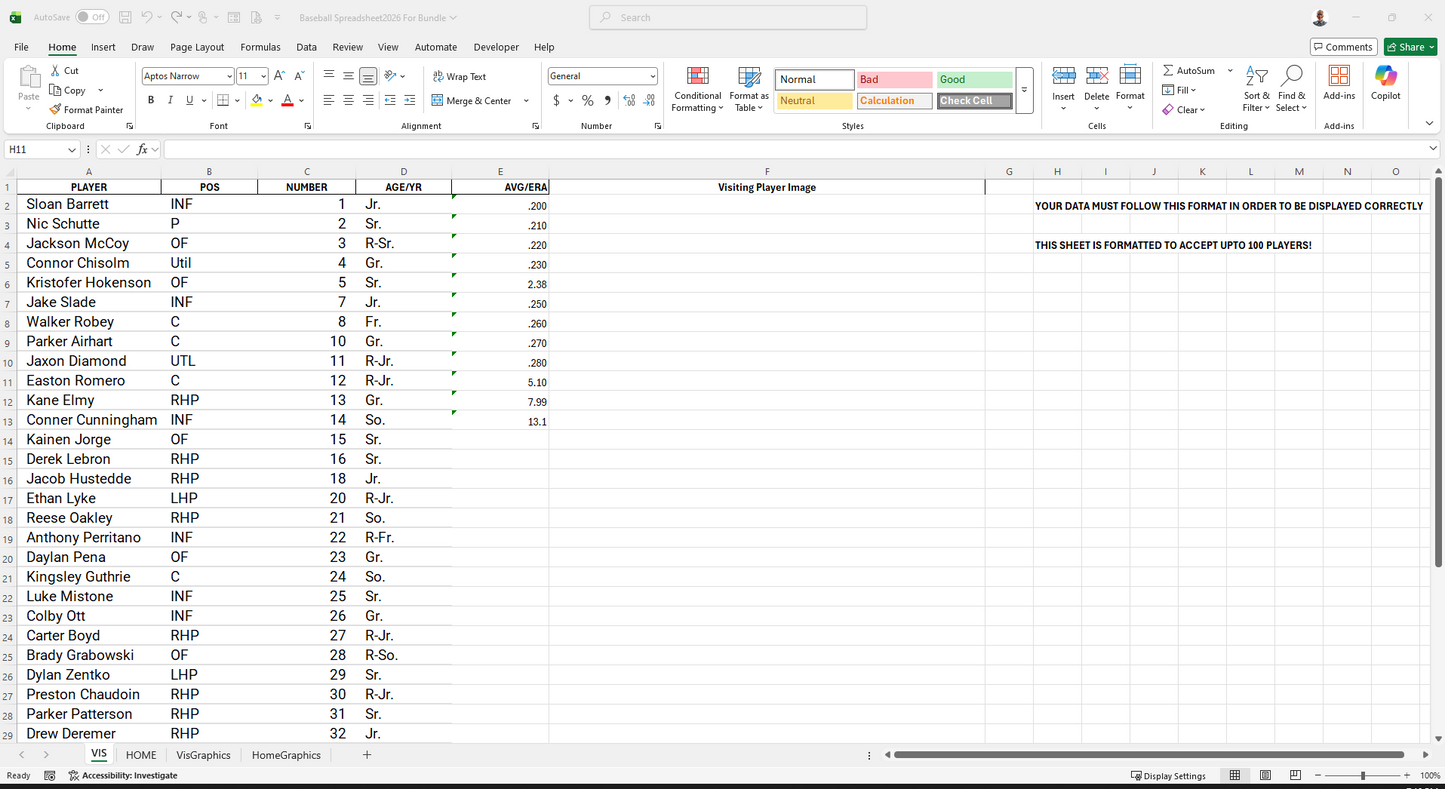Open the font name dropdown

(229, 76)
